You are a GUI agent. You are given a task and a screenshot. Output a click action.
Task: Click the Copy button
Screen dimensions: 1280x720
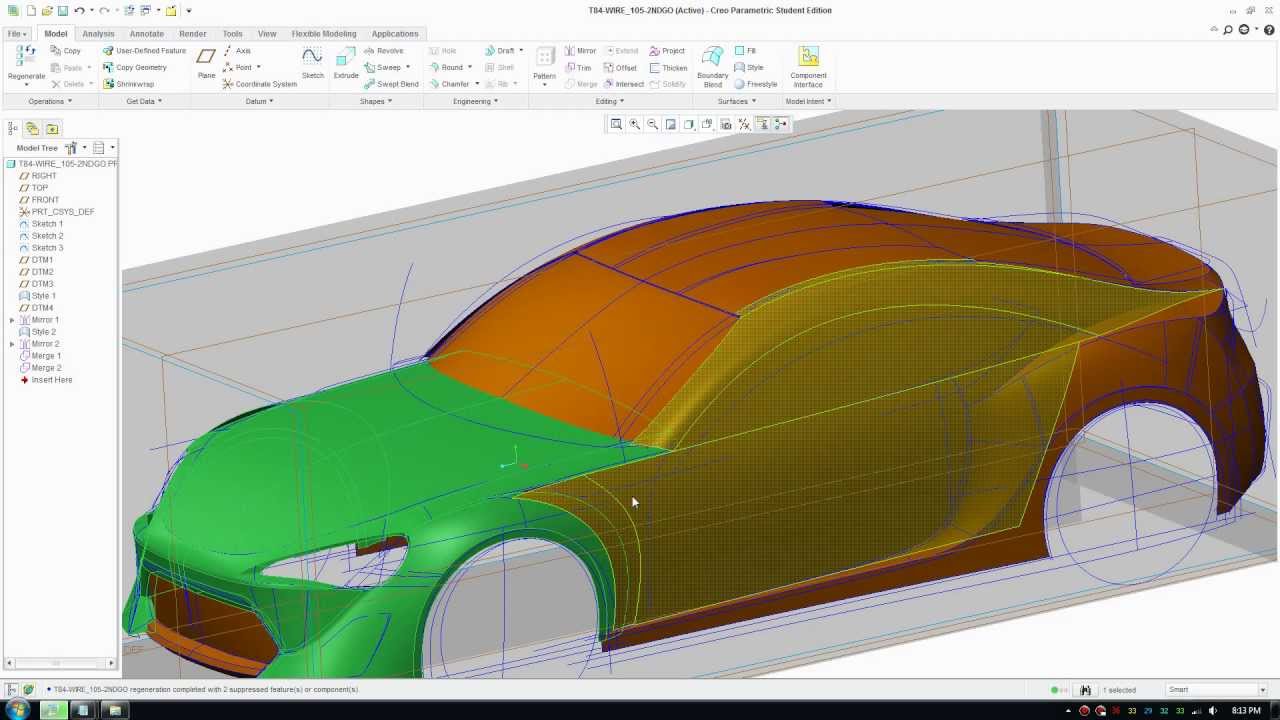[66, 51]
